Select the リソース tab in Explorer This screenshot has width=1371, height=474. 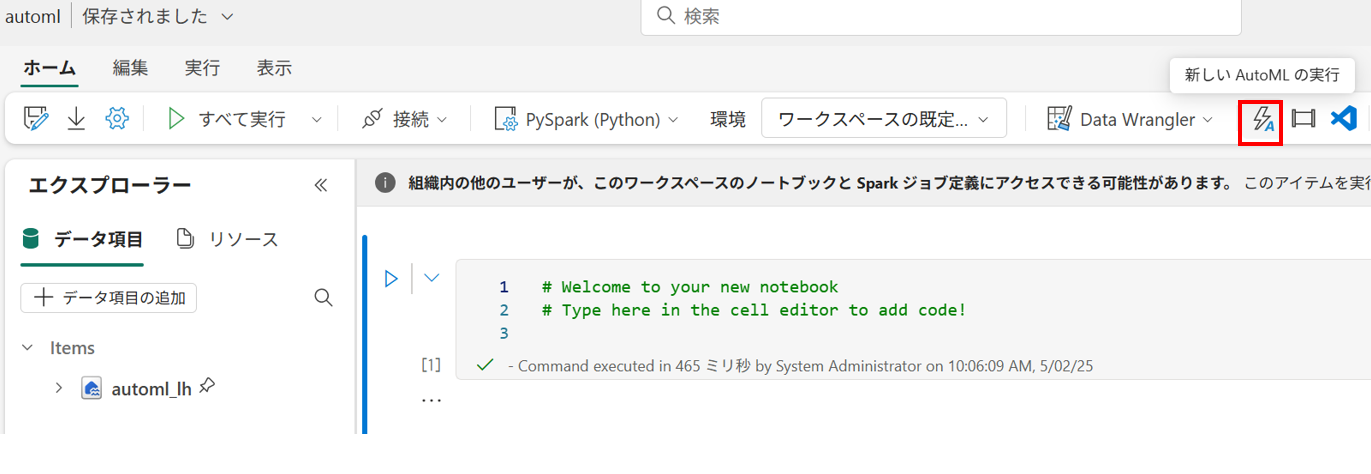pyautogui.click(x=227, y=239)
